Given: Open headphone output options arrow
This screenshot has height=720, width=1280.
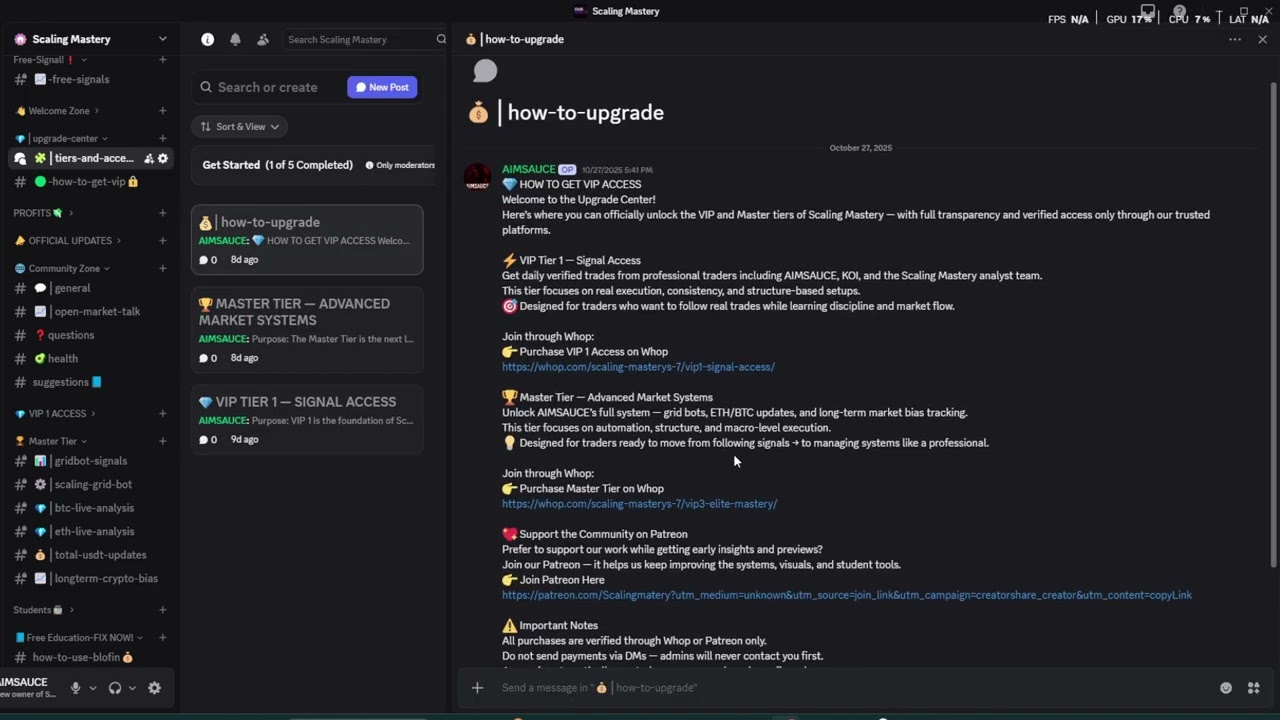Looking at the screenshot, I should click(131, 688).
